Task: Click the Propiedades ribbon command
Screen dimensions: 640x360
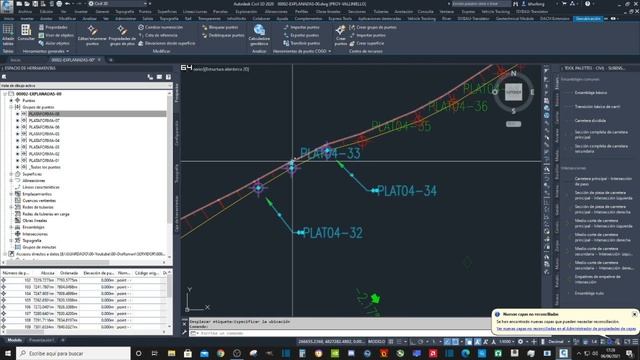Action: 53,27
